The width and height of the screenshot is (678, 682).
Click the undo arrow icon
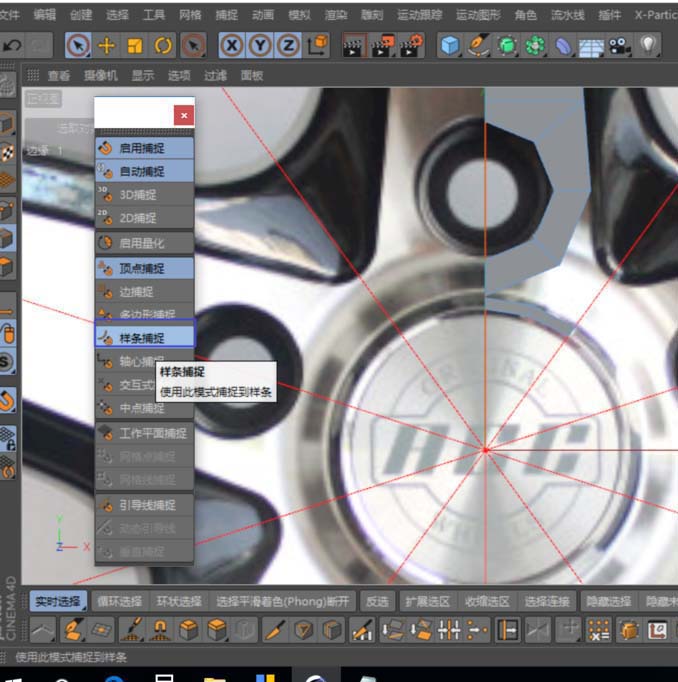13,45
